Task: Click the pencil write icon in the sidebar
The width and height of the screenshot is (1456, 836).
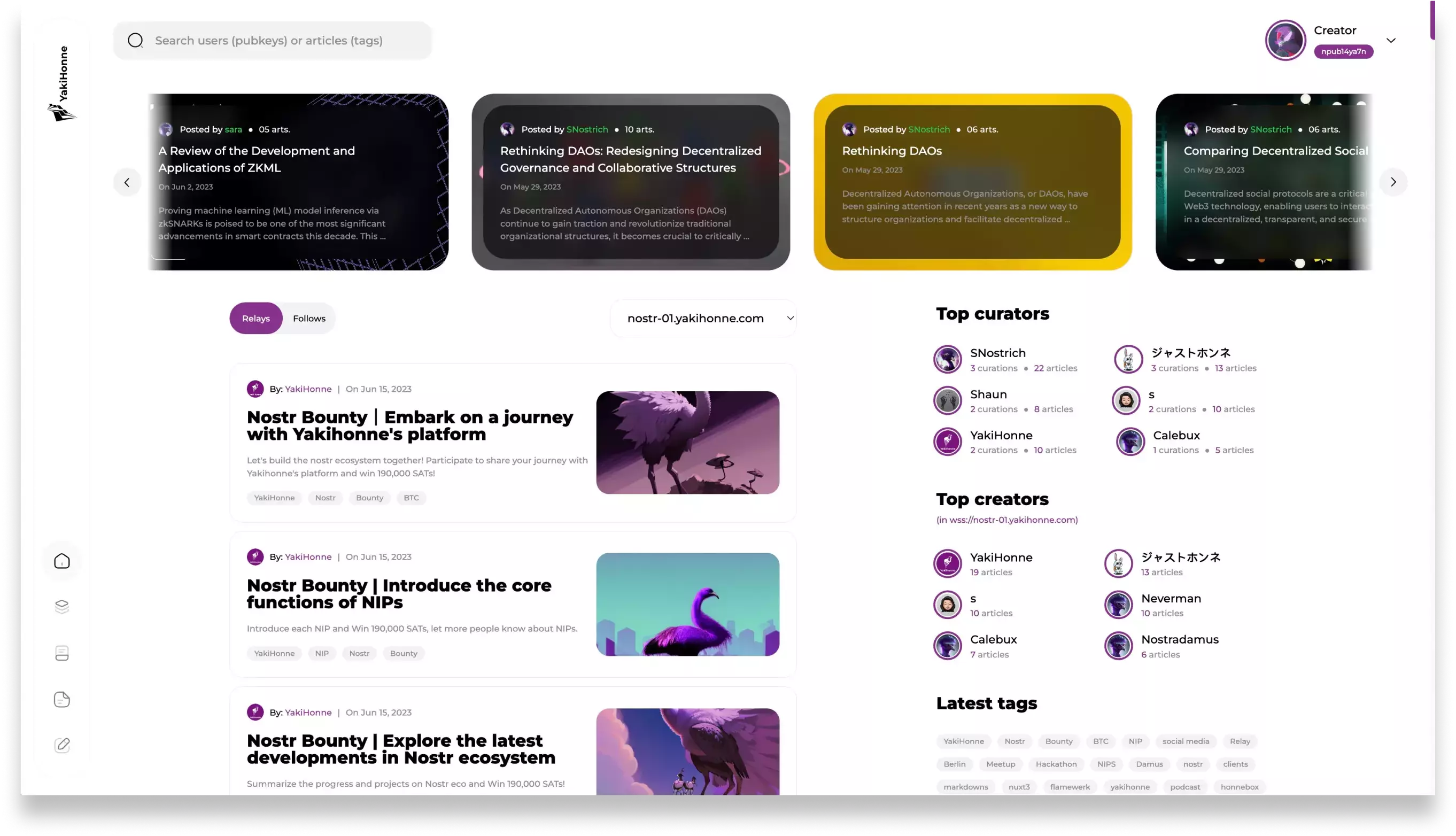Action: pos(62,745)
